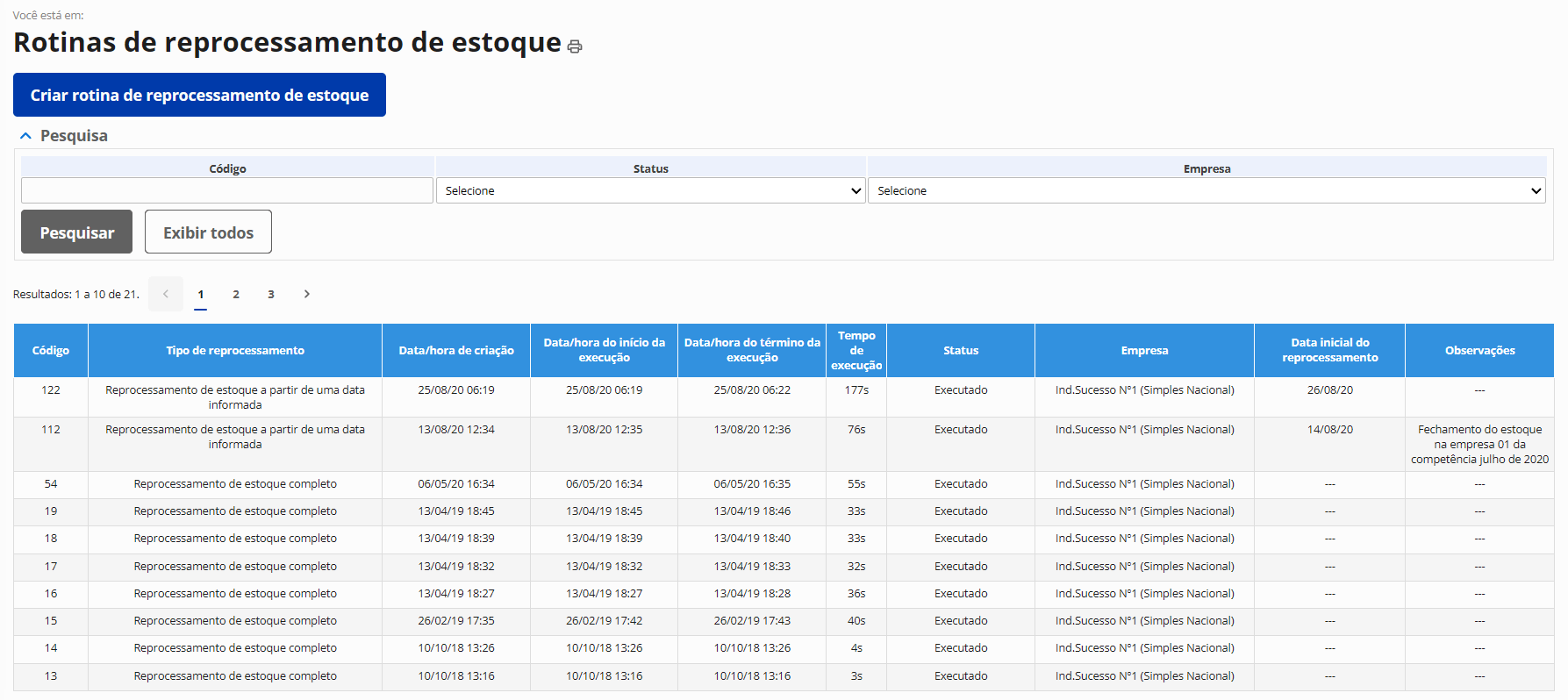The width and height of the screenshot is (1568, 700).
Task: Select current page 1 in pagination
Action: (201, 294)
